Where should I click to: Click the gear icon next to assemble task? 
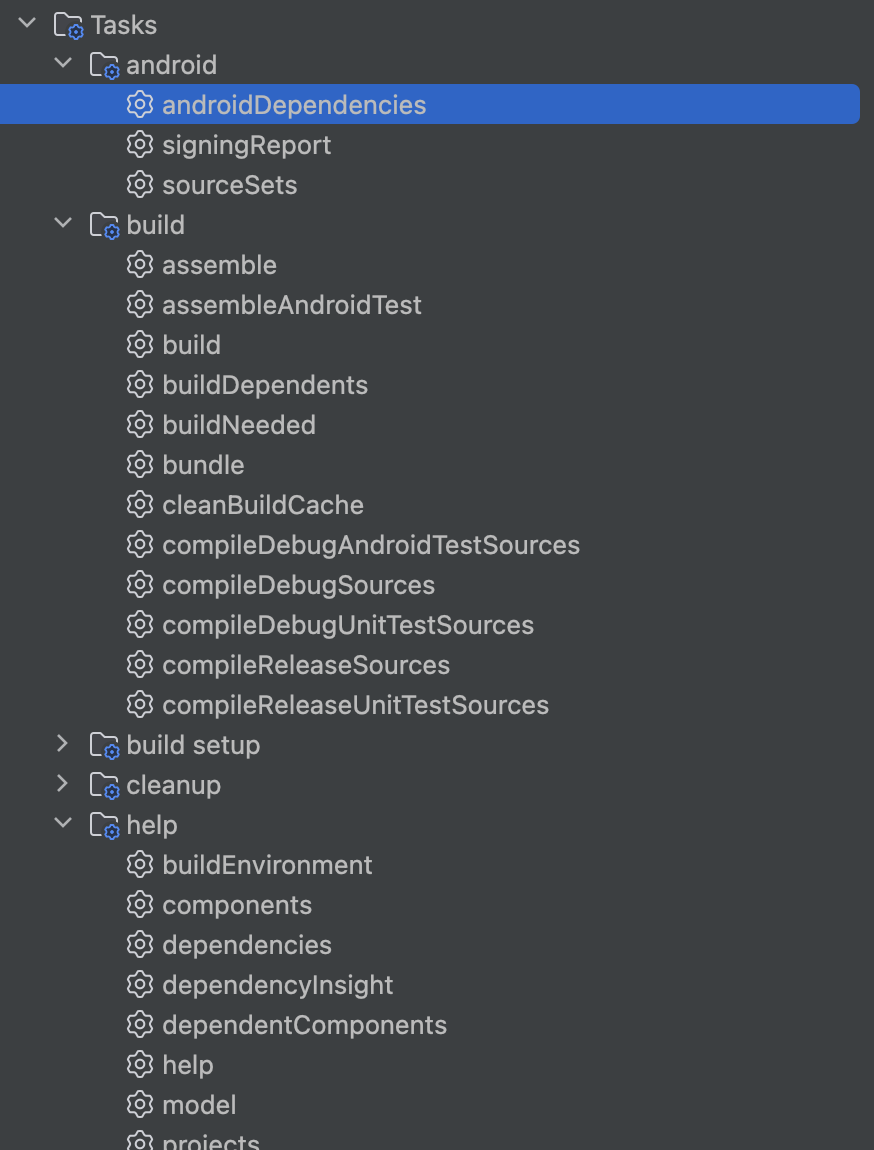click(x=141, y=264)
